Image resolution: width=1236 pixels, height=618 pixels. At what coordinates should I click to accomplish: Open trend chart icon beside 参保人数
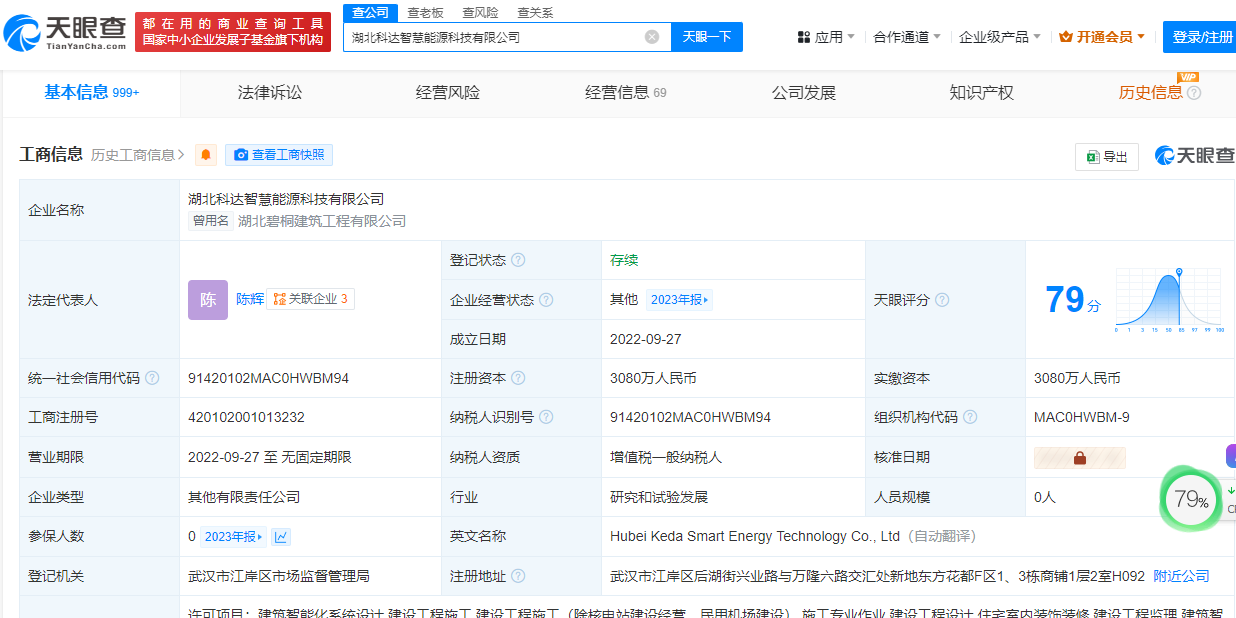pos(281,537)
